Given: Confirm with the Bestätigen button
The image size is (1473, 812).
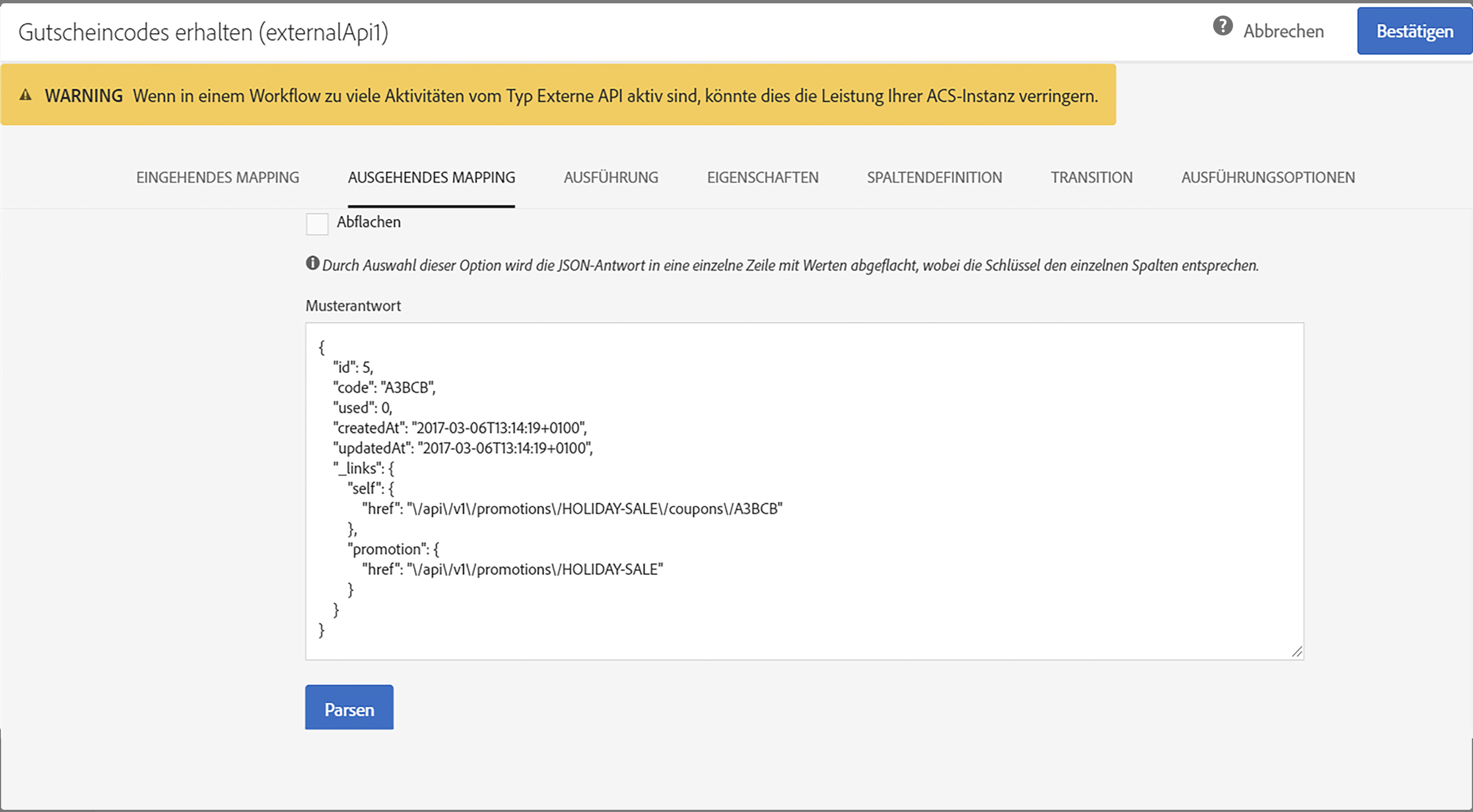Looking at the screenshot, I should [1414, 32].
